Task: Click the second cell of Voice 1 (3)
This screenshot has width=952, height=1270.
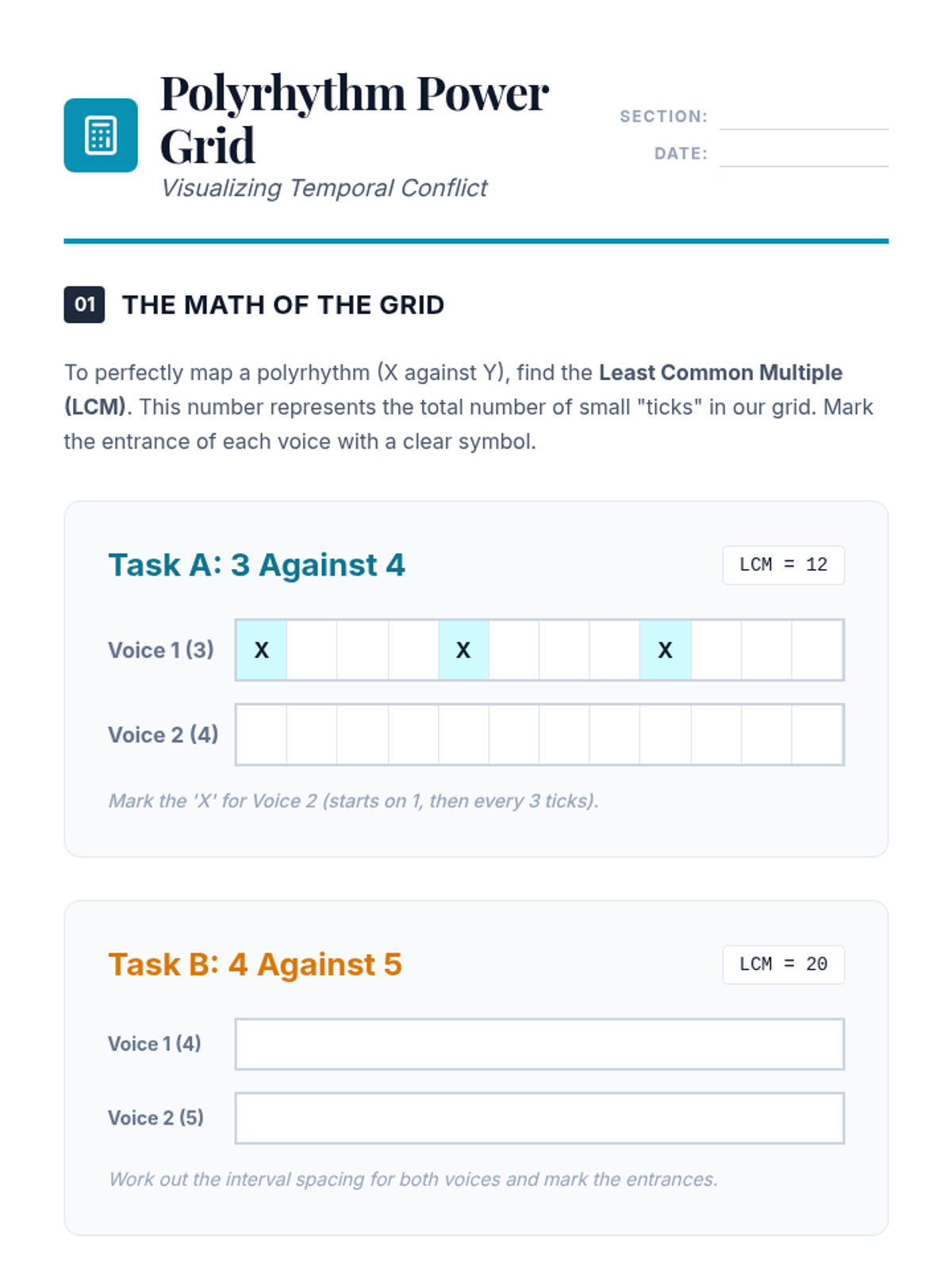Action: (x=312, y=650)
